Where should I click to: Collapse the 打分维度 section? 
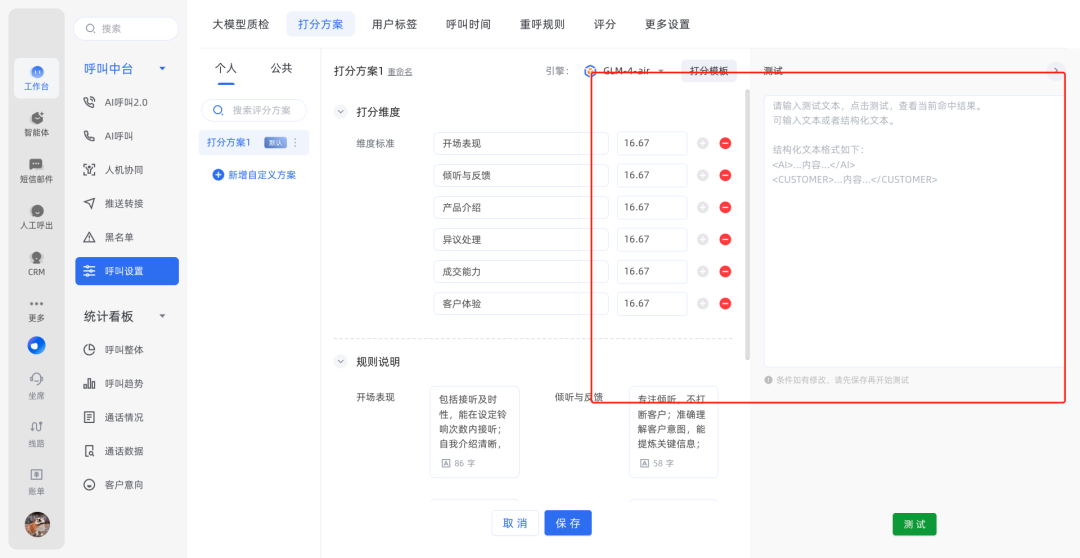click(x=341, y=112)
